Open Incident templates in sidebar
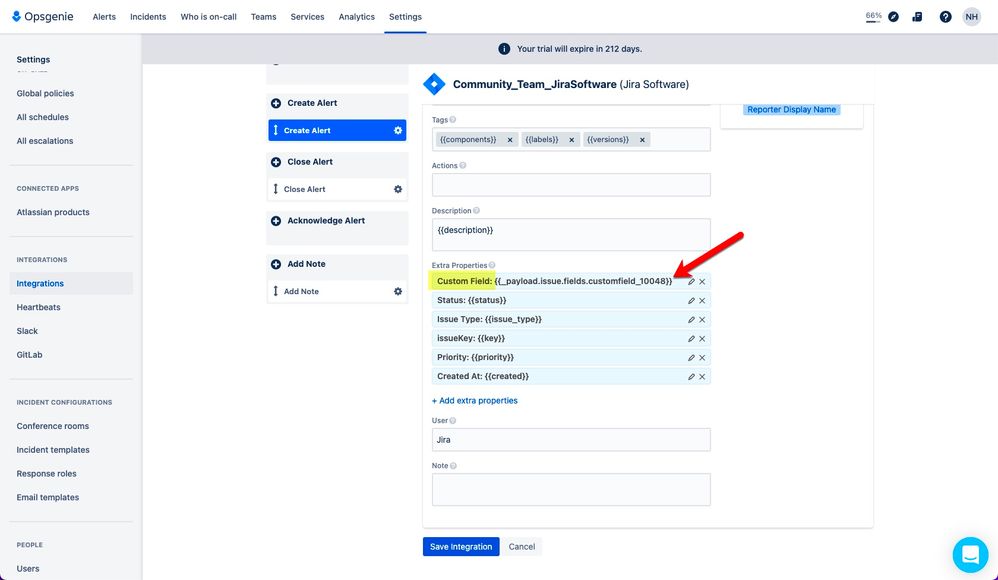Image resolution: width=998 pixels, height=580 pixels. 53,450
